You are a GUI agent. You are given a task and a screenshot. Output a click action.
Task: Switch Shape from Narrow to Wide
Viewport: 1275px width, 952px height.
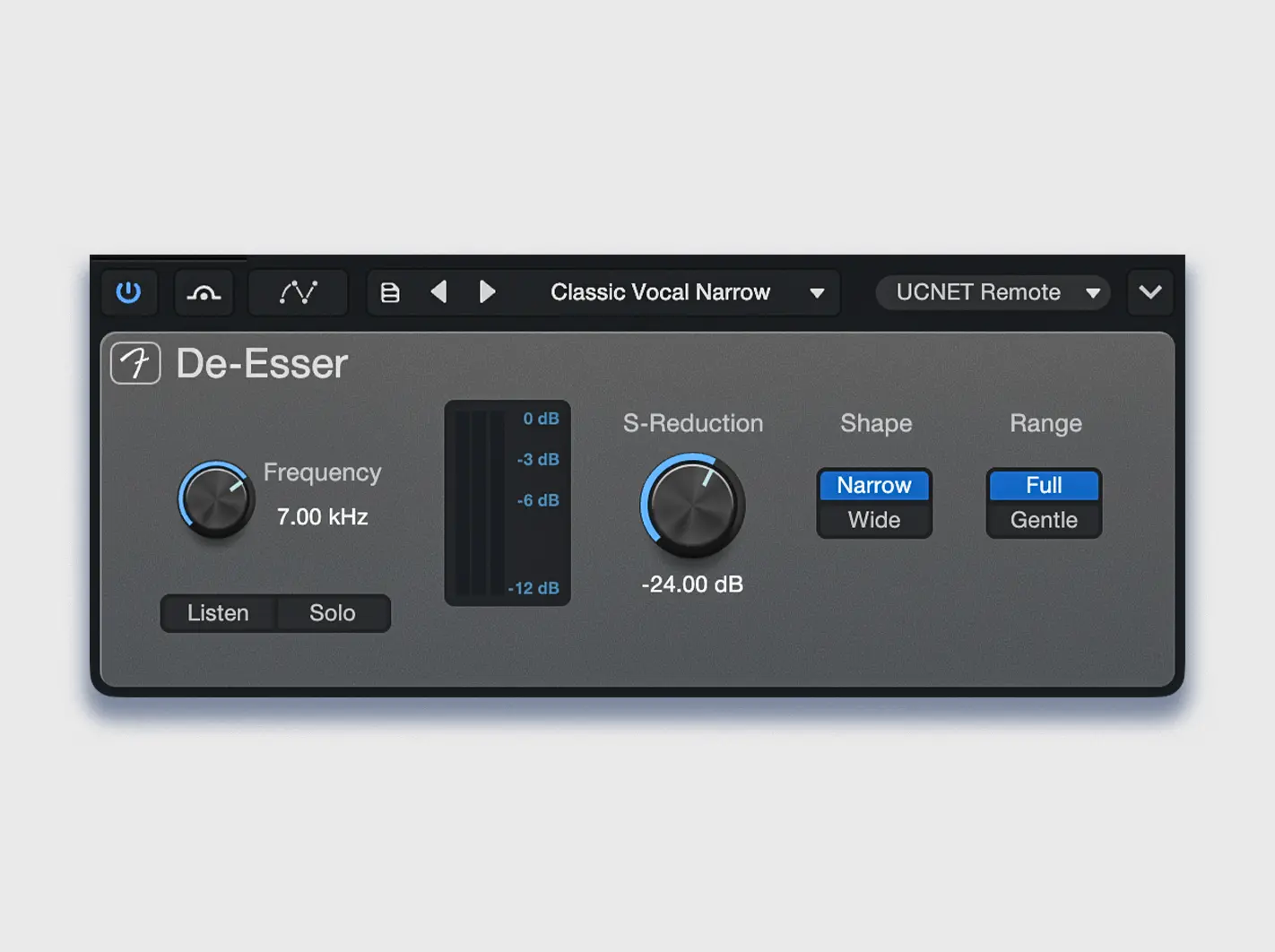point(873,520)
